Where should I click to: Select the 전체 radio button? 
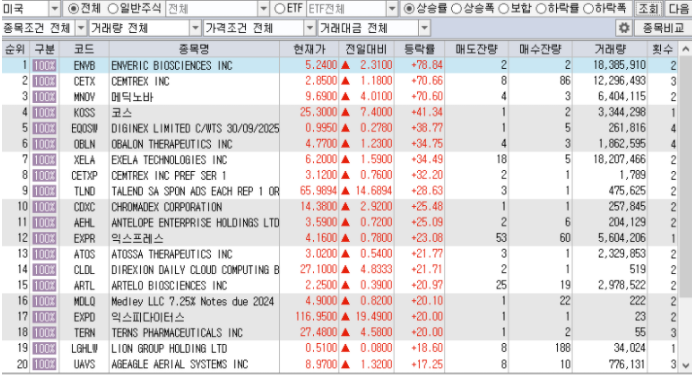(73, 8)
